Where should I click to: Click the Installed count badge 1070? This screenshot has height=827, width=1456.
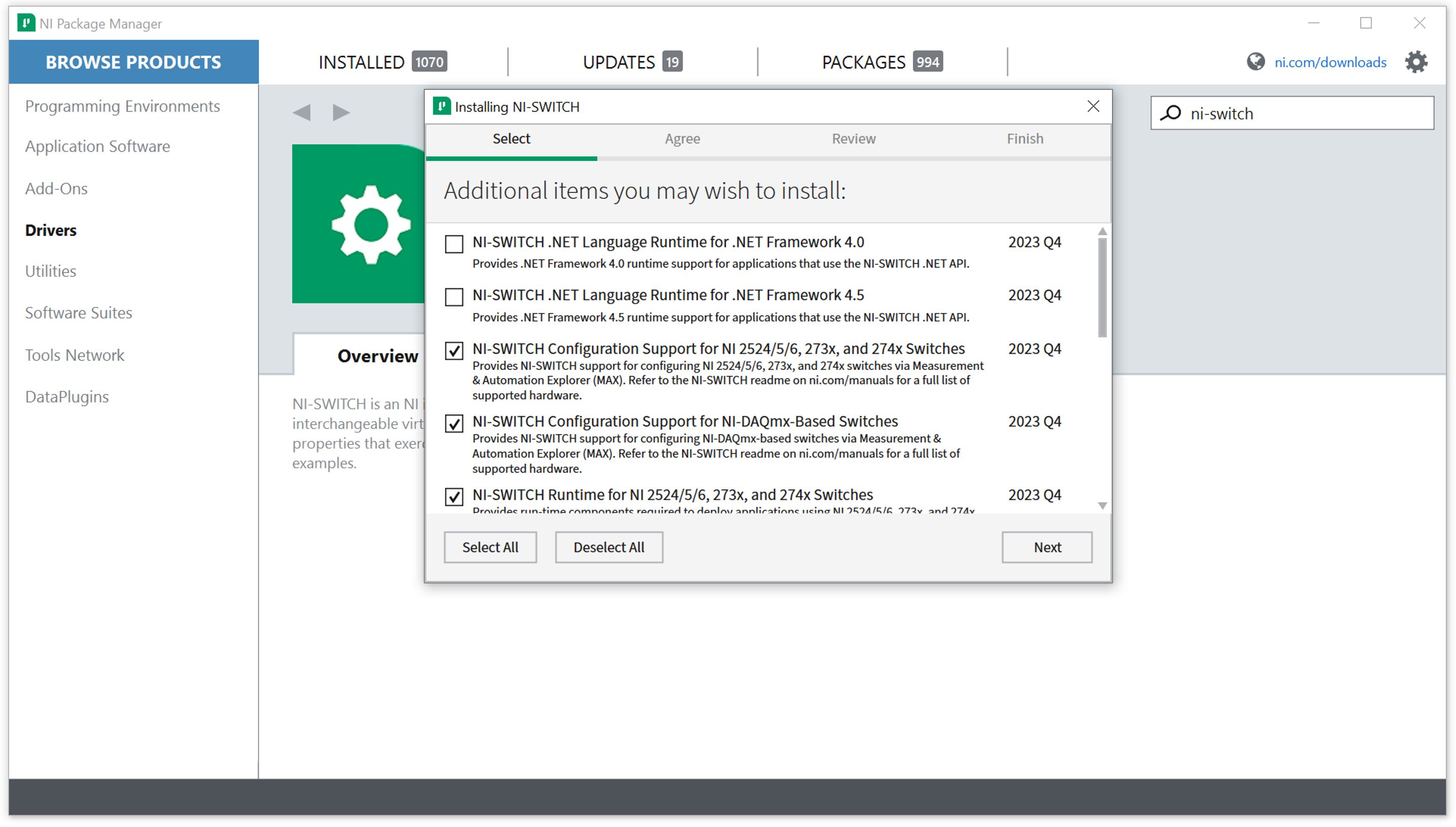[429, 62]
